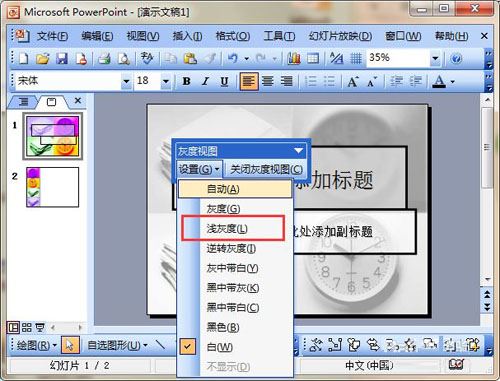Open Slide Sorter view icon
This screenshot has width=500, height=381.
click(x=27, y=327)
